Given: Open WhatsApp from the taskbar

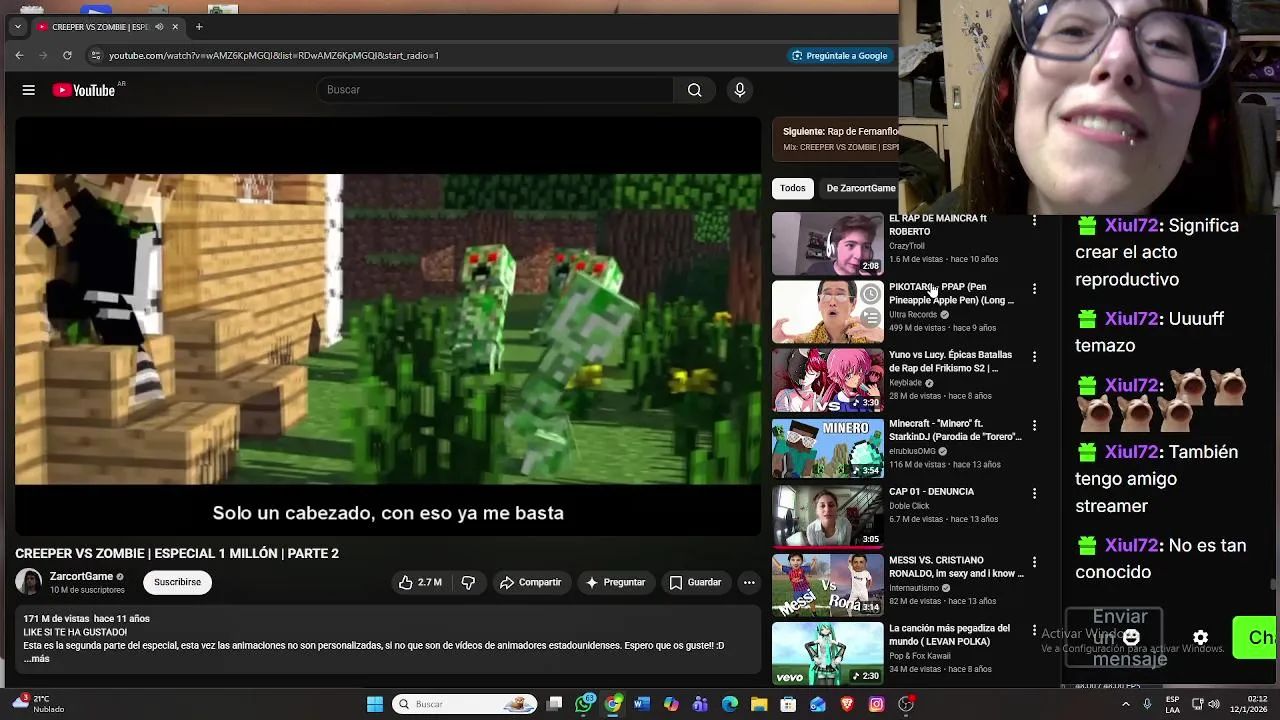Looking at the screenshot, I should [x=584, y=704].
